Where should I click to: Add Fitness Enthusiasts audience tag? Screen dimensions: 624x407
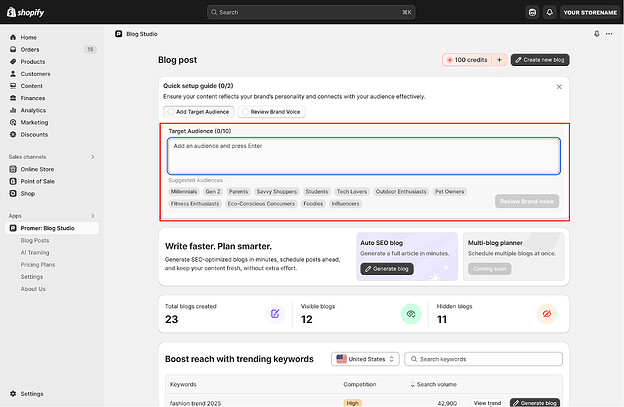[x=195, y=204]
